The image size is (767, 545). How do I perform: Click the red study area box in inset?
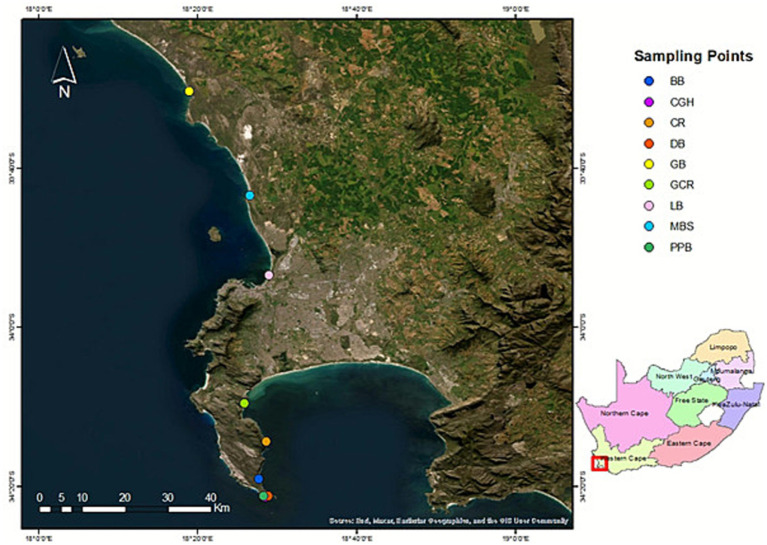(x=599, y=463)
